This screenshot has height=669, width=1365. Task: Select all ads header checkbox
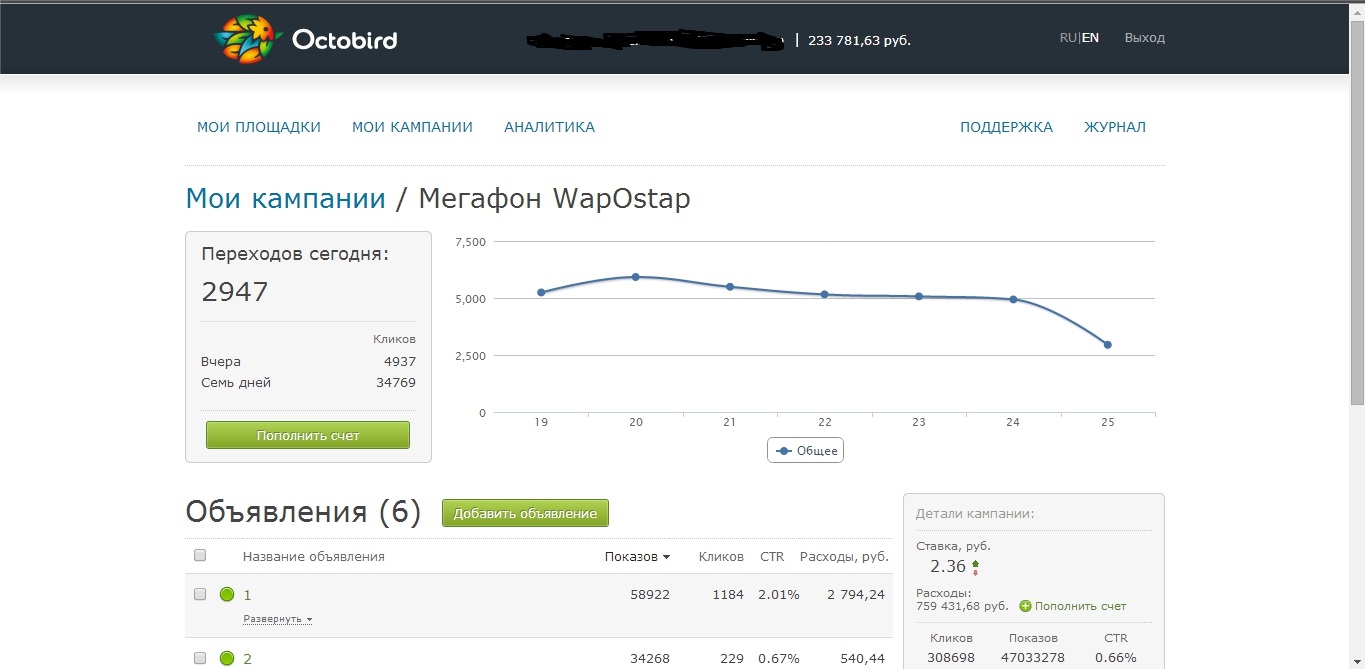pos(200,555)
